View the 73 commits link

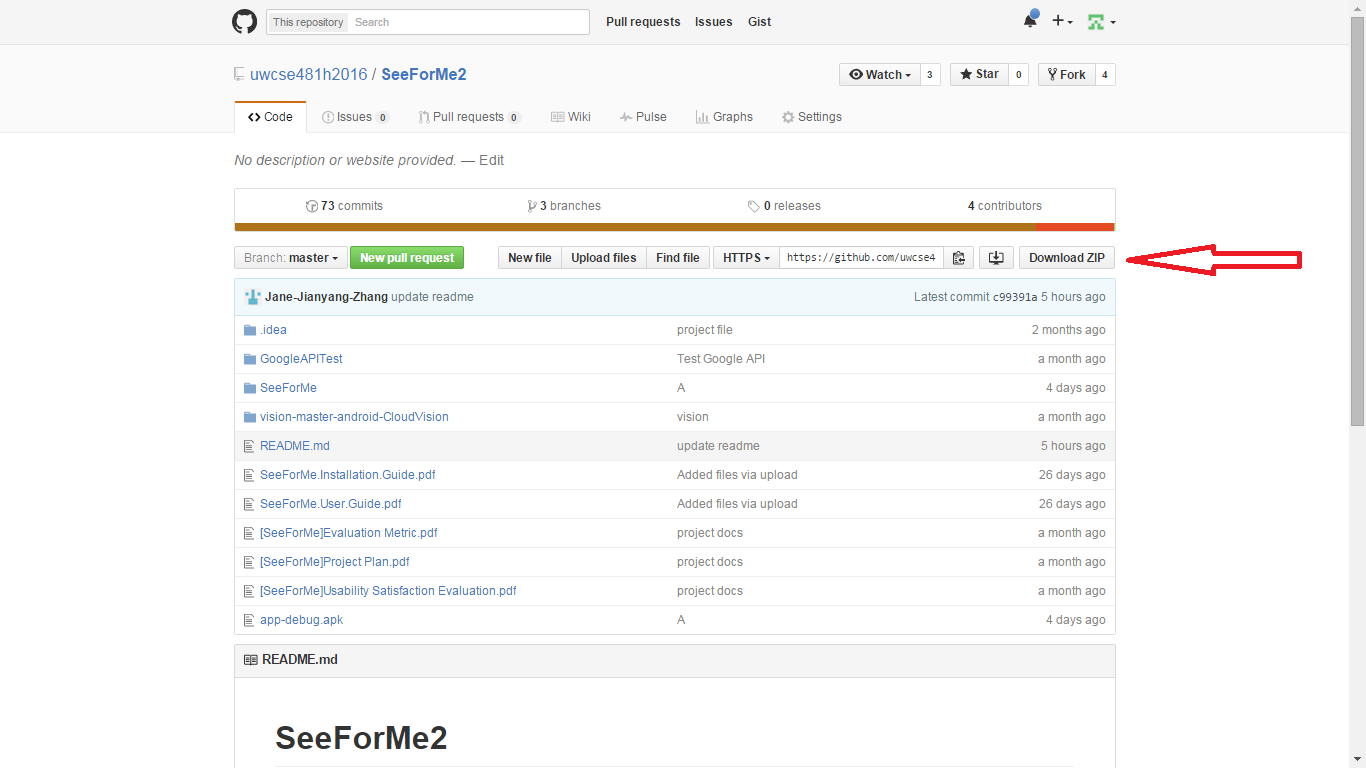click(344, 206)
